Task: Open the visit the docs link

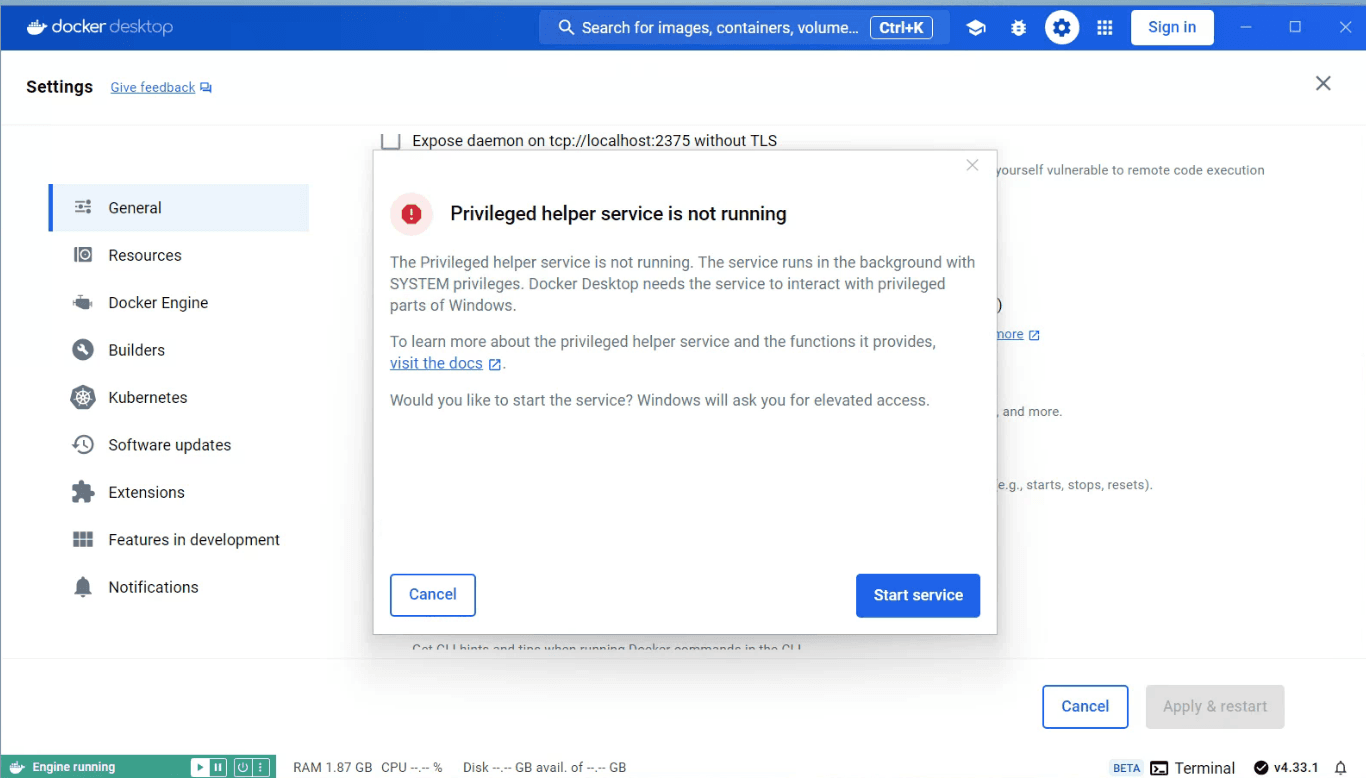Action: pyautogui.click(x=437, y=363)
